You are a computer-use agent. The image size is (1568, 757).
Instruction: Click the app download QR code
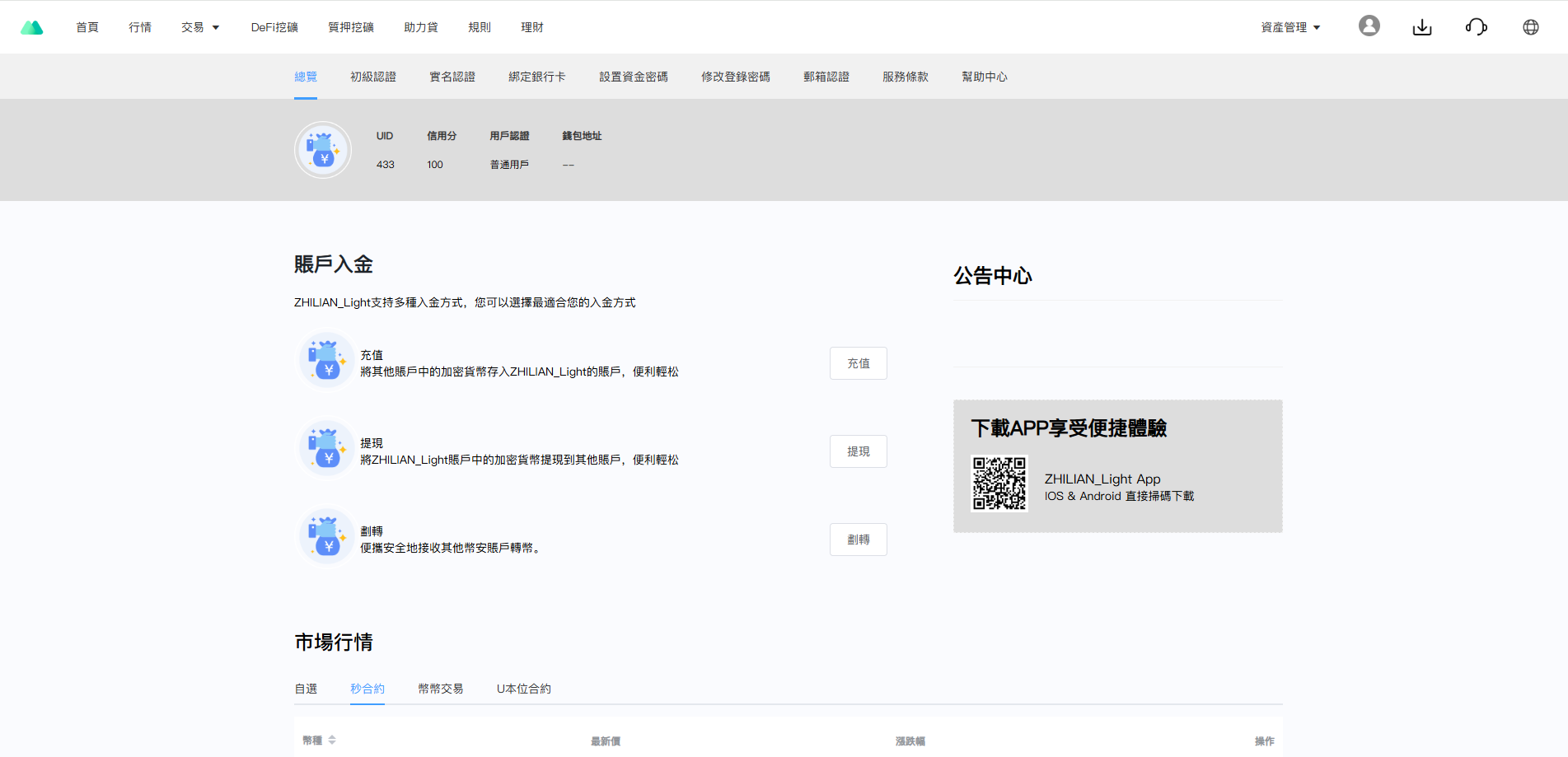click(999, 484)
